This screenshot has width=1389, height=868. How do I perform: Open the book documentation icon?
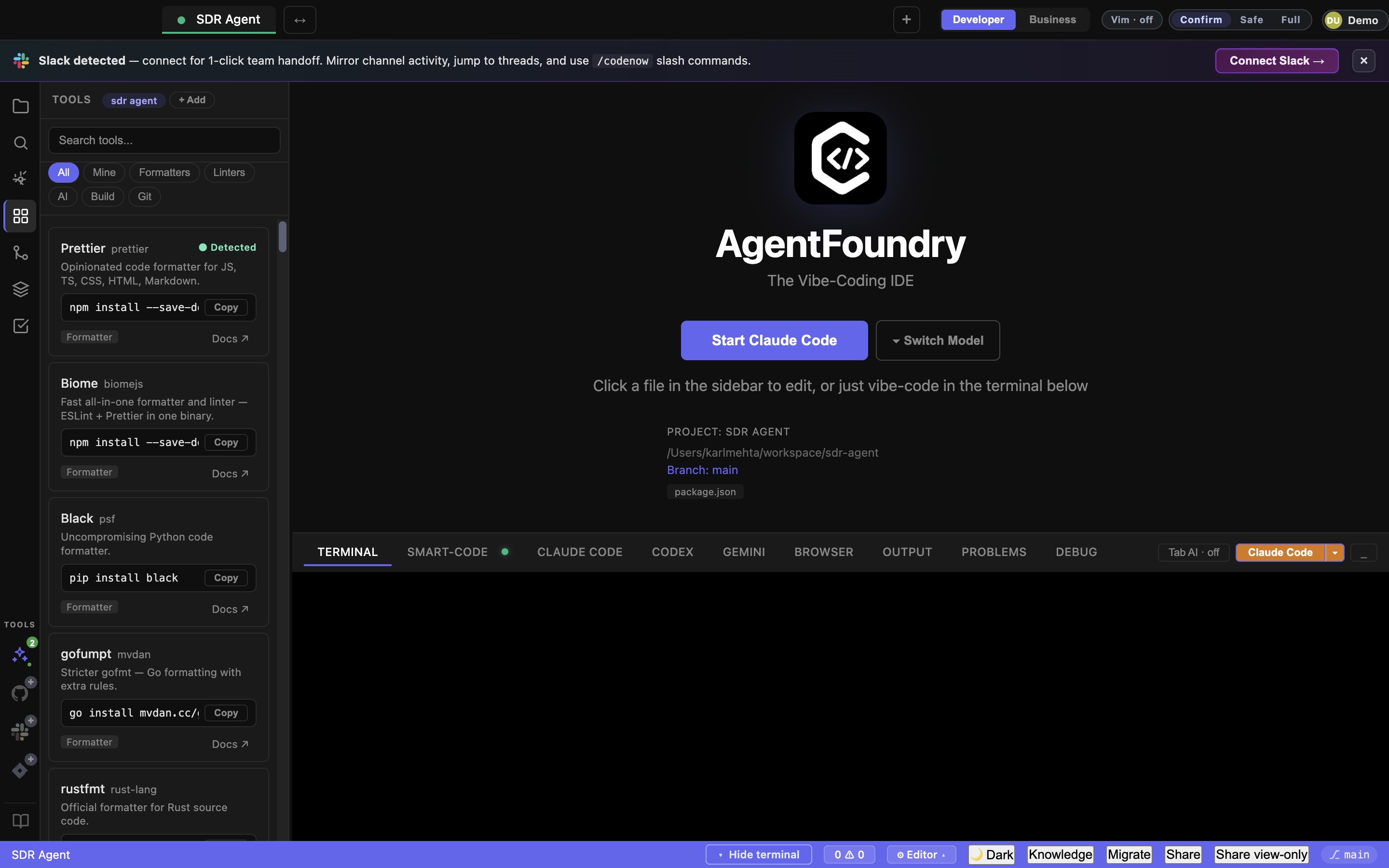20,820
